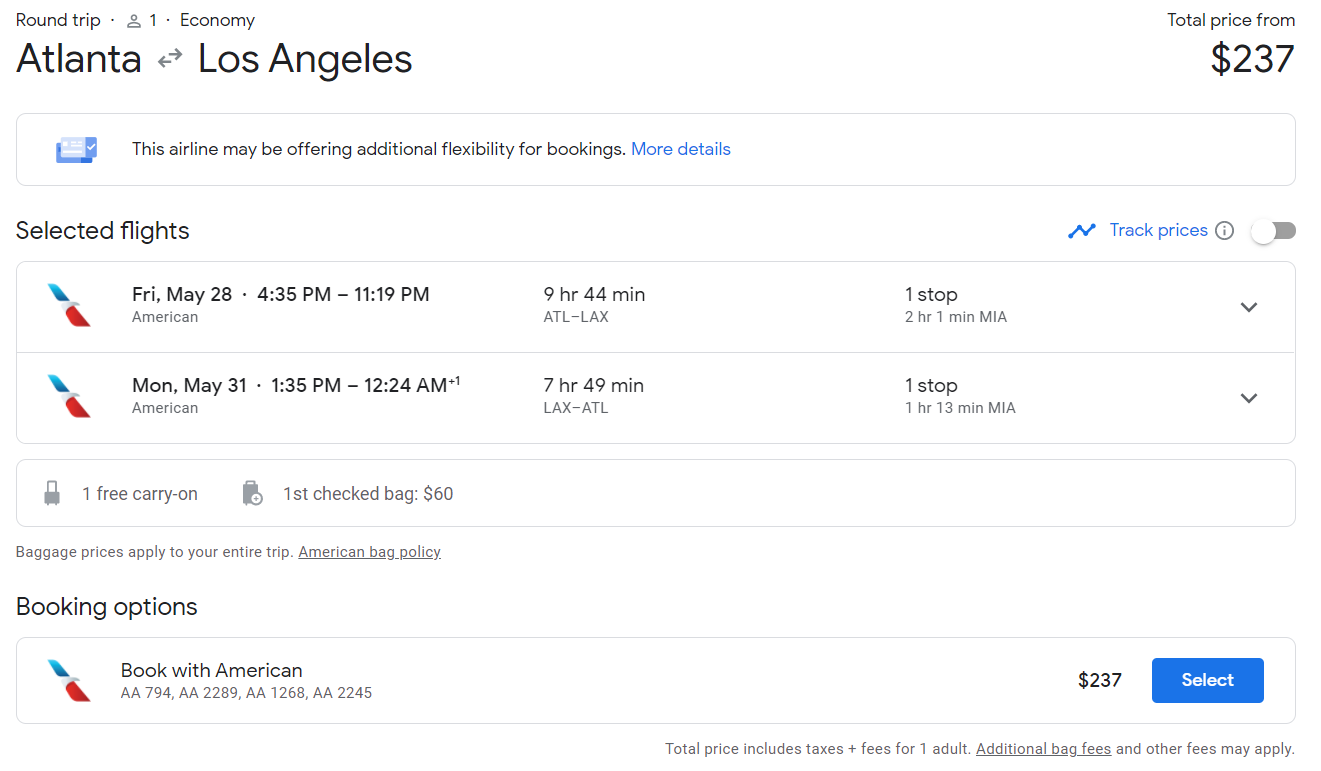Click the round trip arrows icon
The height and width of the screenshot is (771, 1321).
click(170, 59)
